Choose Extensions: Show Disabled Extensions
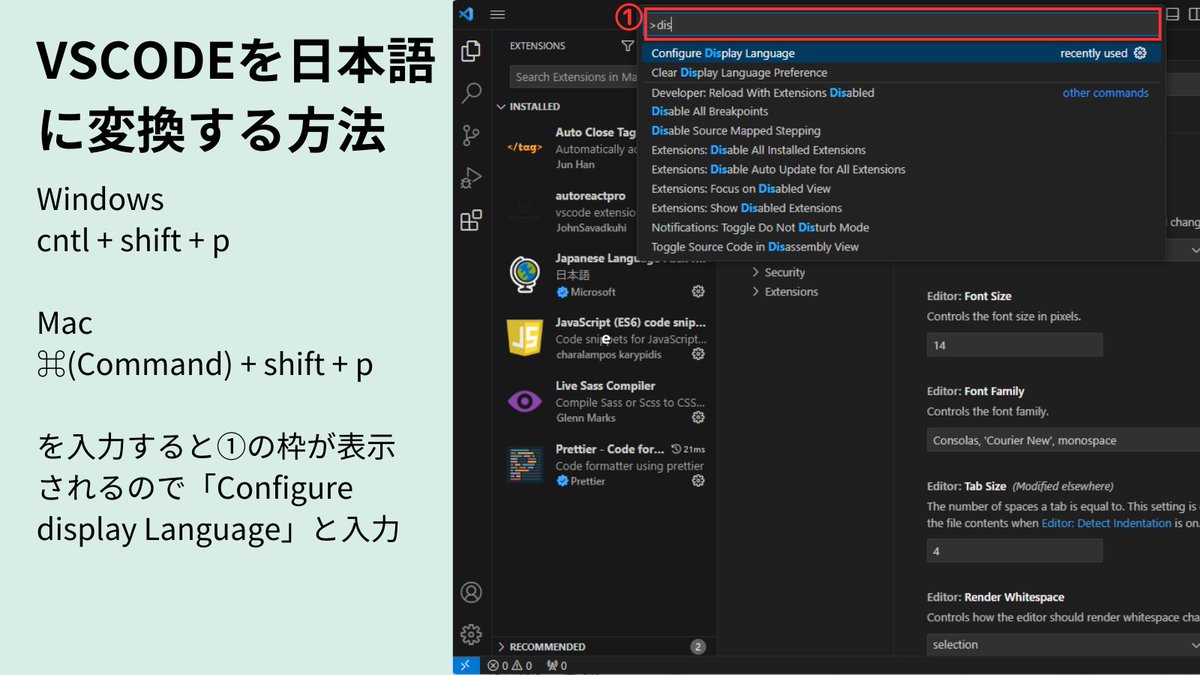The width and height of the screenshot is (1200, 675). [902, 208]
